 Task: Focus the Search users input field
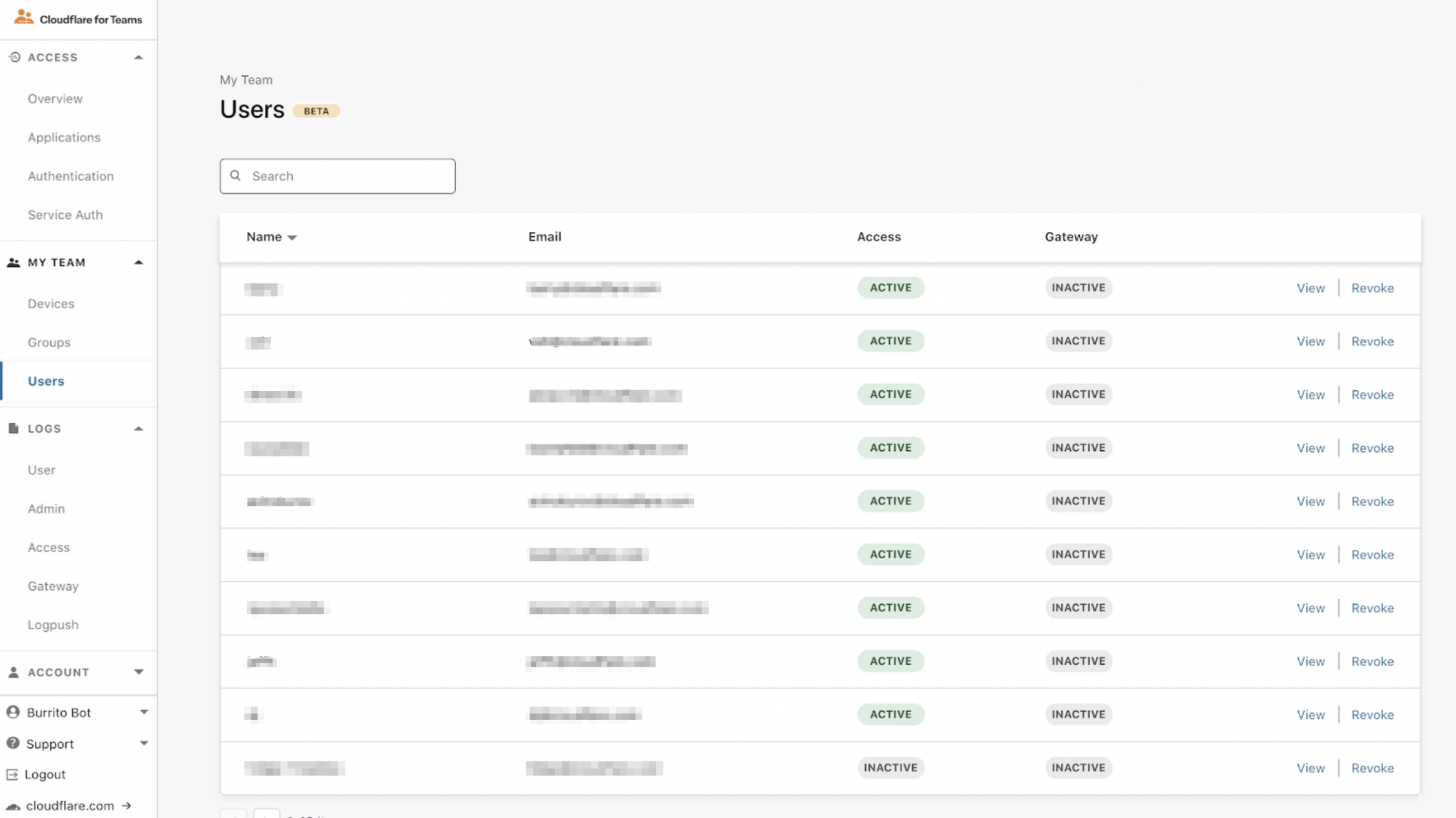coord(348,176)
